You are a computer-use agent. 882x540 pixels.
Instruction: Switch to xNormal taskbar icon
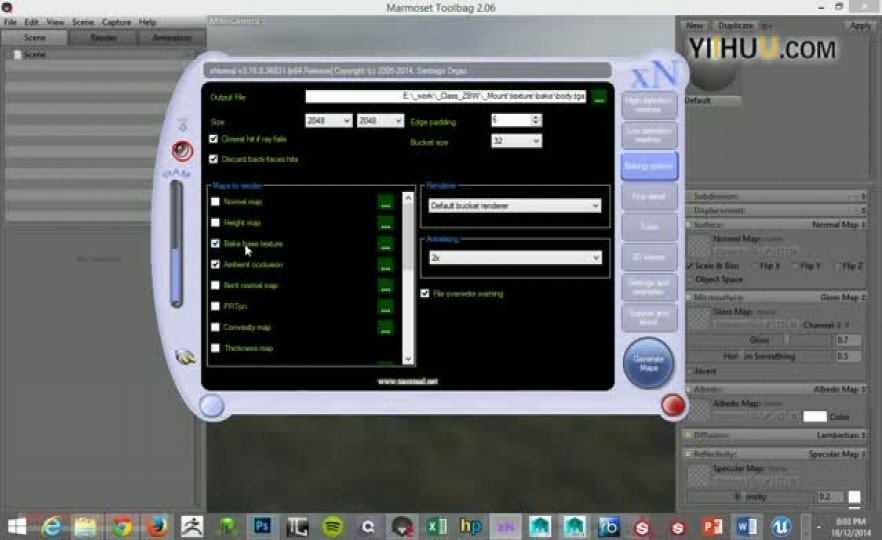pyautogui.click(x=505, y=526)
